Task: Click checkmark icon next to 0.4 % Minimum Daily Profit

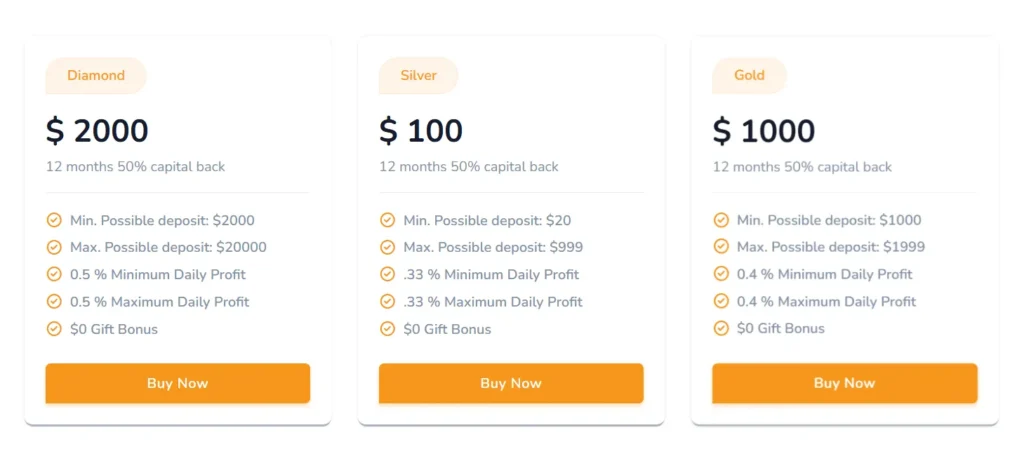Action: [721, 274]
